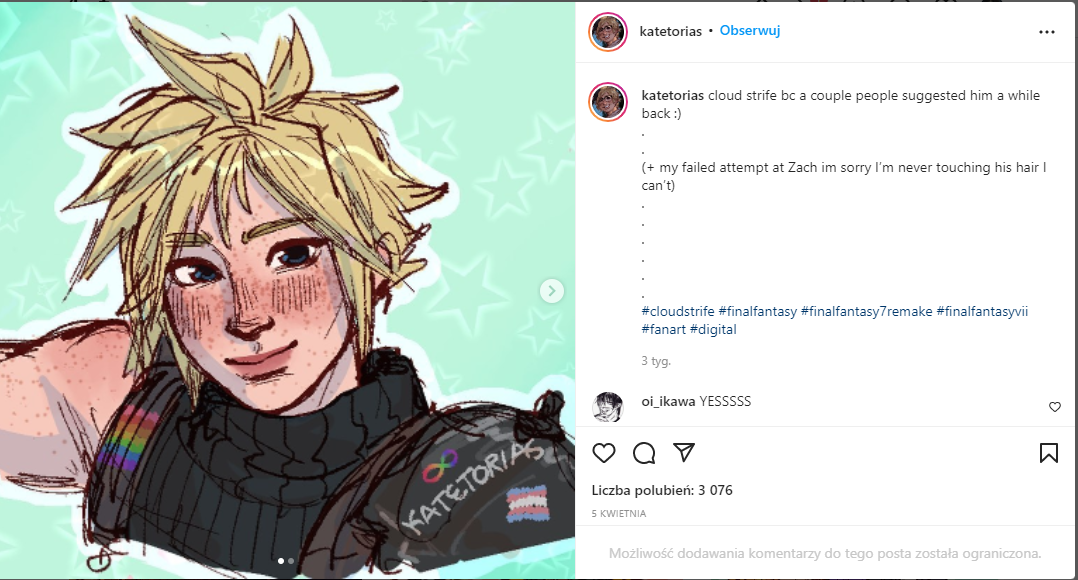Image resolution: width=1078 pixels, height=580 pixels.
Task: Click the katetorias avatar beside the caption
Action: [608, 102]
